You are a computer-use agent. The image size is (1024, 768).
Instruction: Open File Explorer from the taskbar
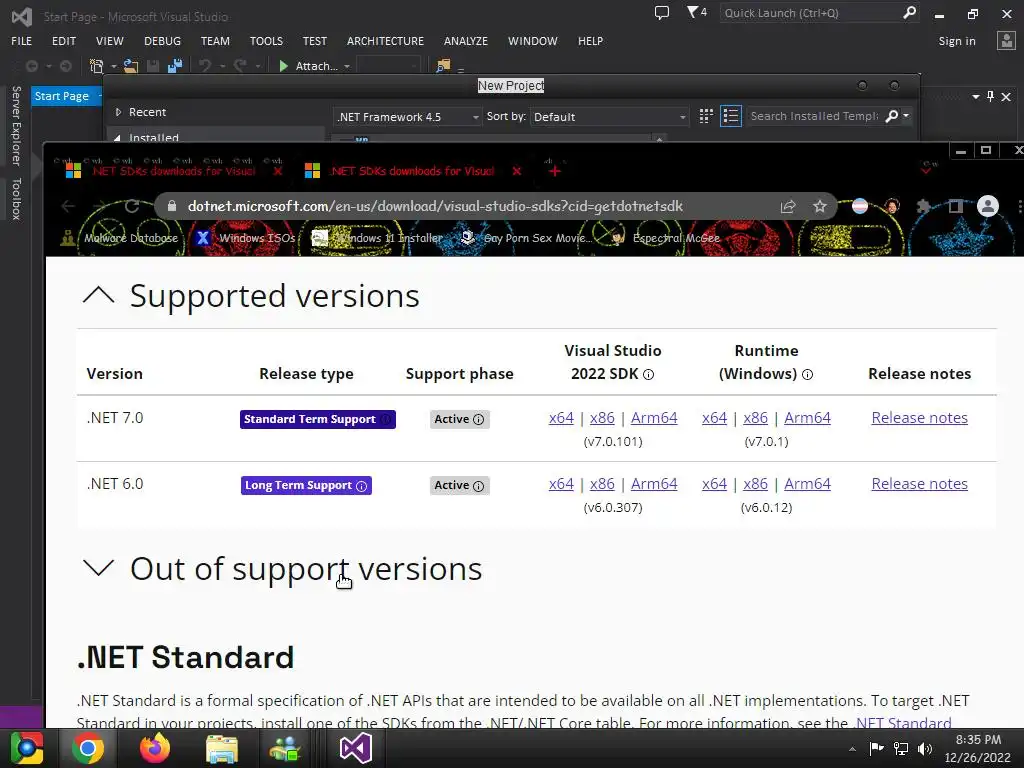[x=222, y=748]
